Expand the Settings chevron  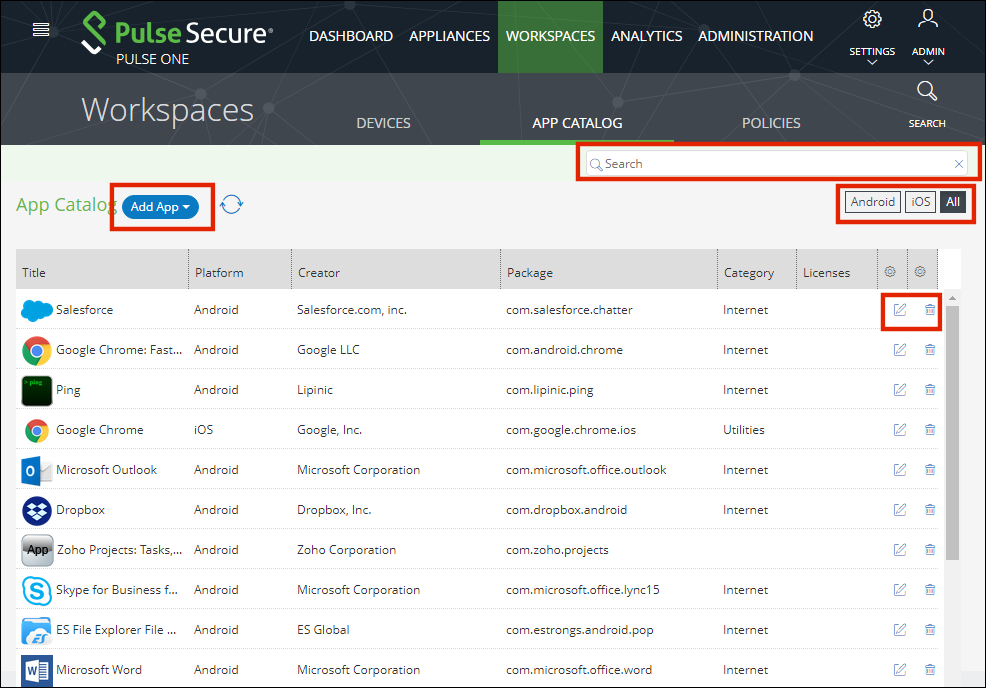coord(872,62)
